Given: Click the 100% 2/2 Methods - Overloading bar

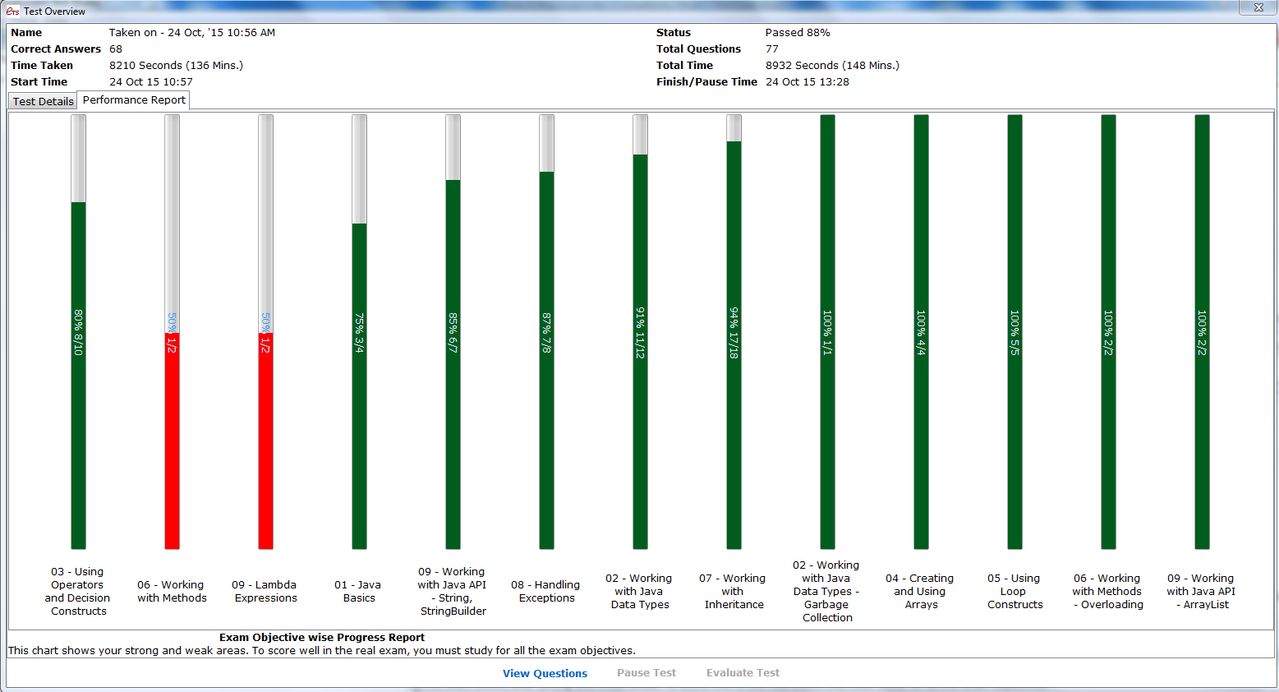Looking at the screenshot, I should coord(1109,332).
